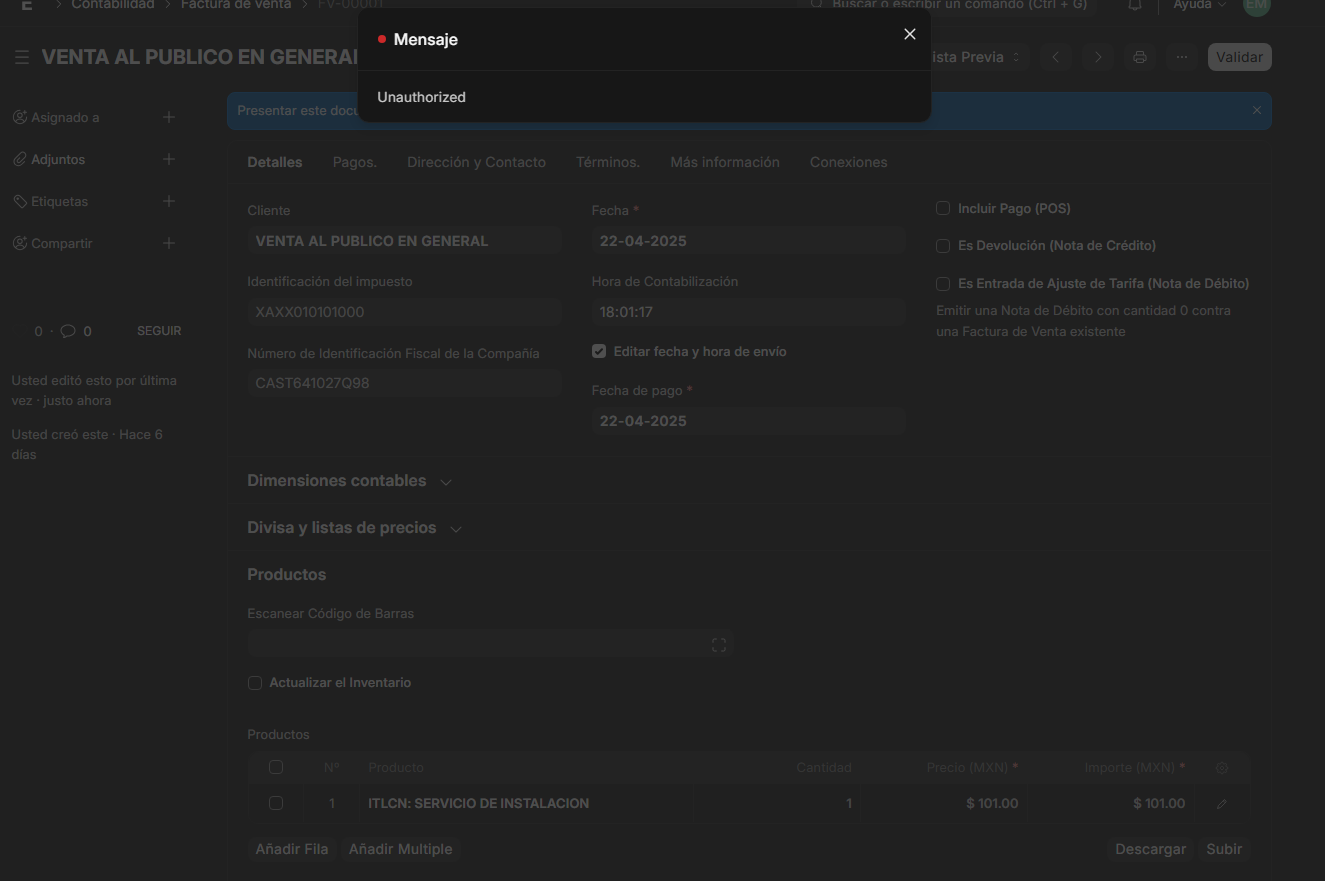Open the Ayuda dropdown menu

pos(1199,5)
